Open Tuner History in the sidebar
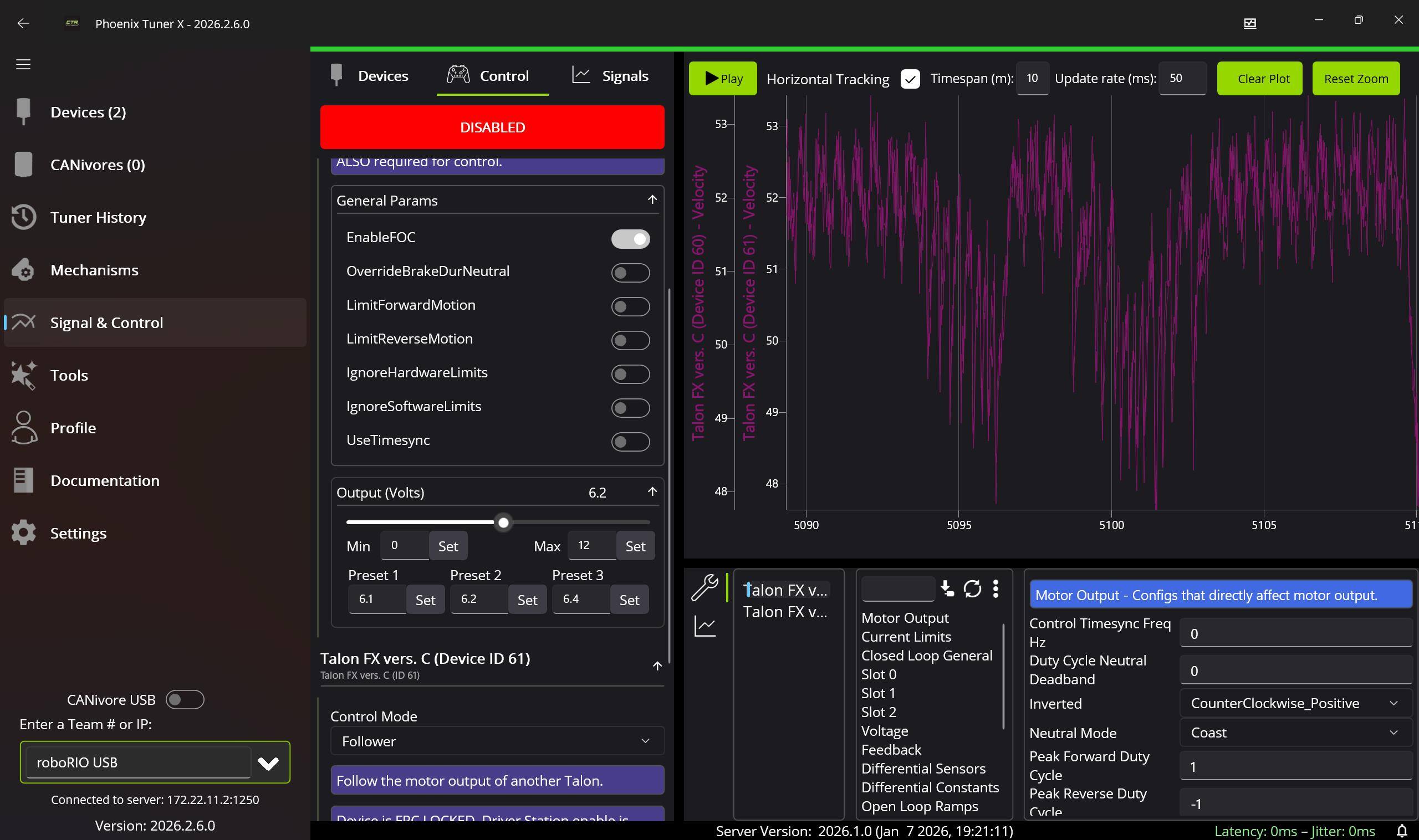This screenshot has width=1419, height=840. click(98, 217)
